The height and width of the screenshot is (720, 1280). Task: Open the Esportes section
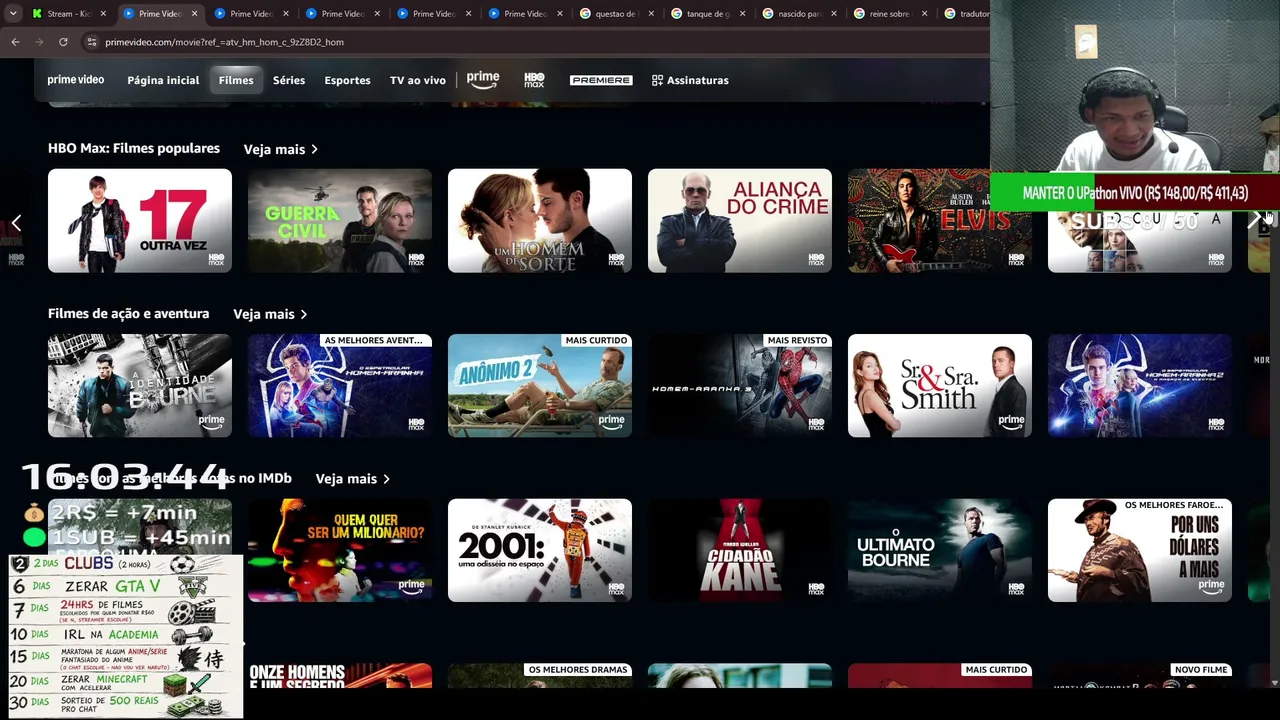click(x=347, y=80)
